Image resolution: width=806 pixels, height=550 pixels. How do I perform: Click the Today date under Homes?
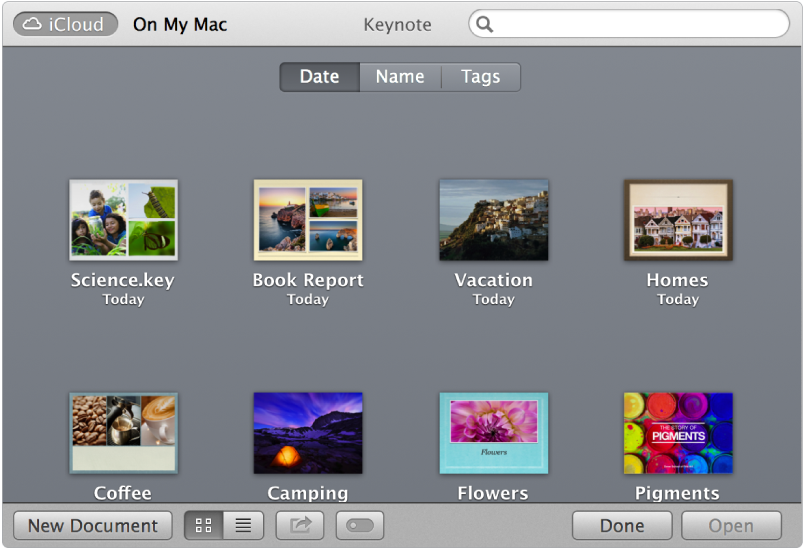point(678,299)
